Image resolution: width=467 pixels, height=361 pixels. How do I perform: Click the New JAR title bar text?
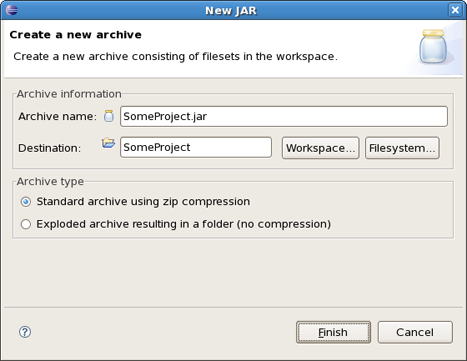point(231,11)
